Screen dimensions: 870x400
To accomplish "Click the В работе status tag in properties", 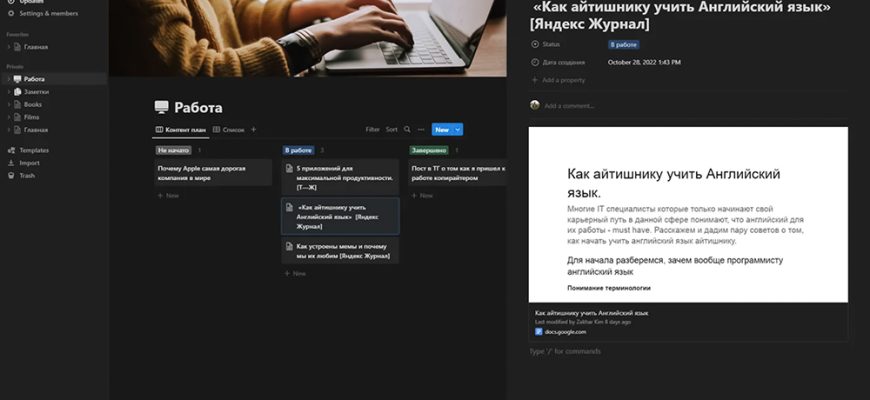I will point(623,45).
